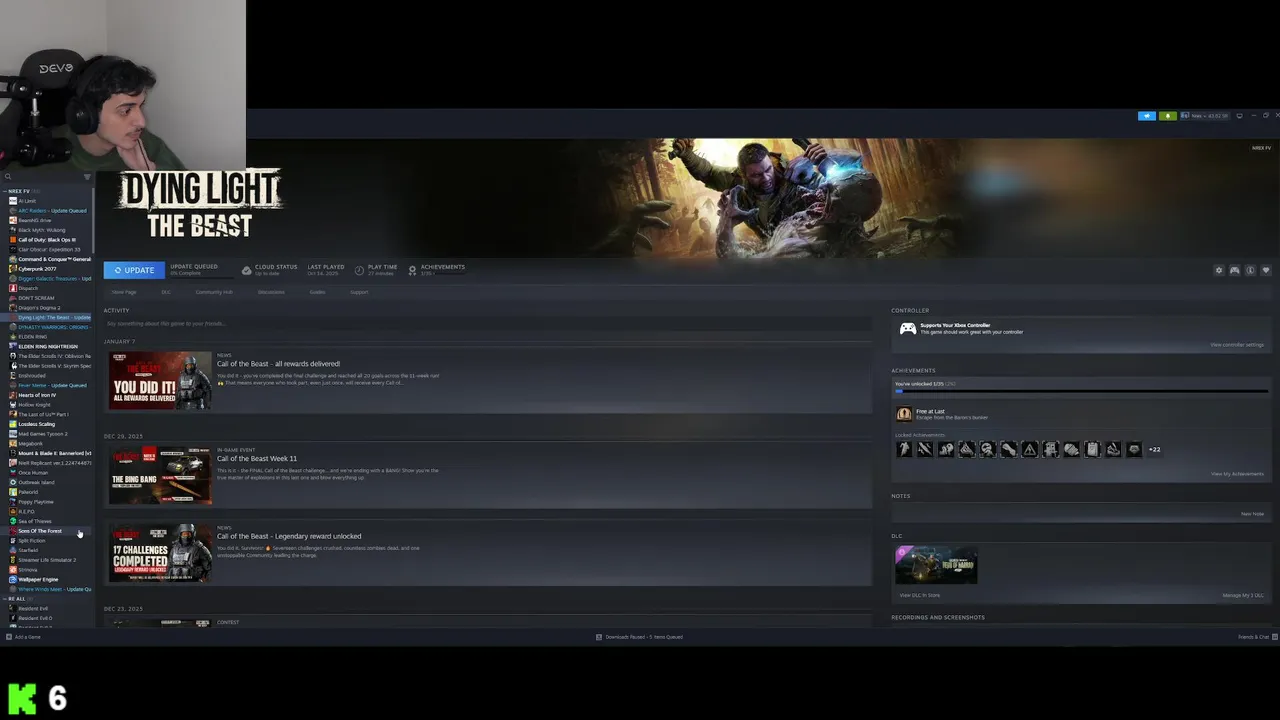Click View My Achievements link
The width and height of the screenshot is (1280, 720).
tap(1238, 474)
